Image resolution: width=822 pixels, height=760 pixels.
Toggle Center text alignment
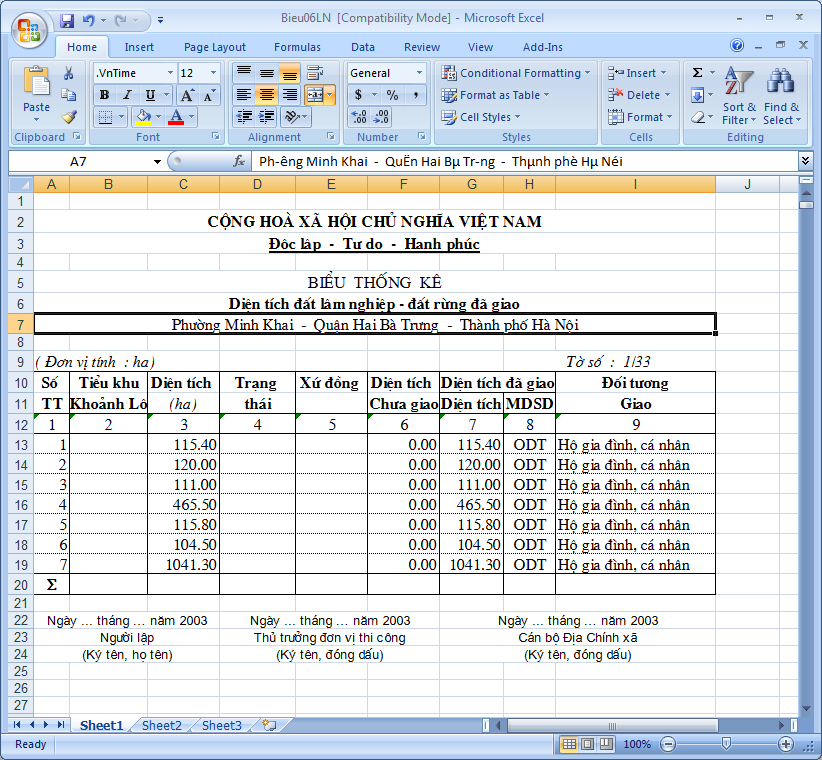point(266,95)
